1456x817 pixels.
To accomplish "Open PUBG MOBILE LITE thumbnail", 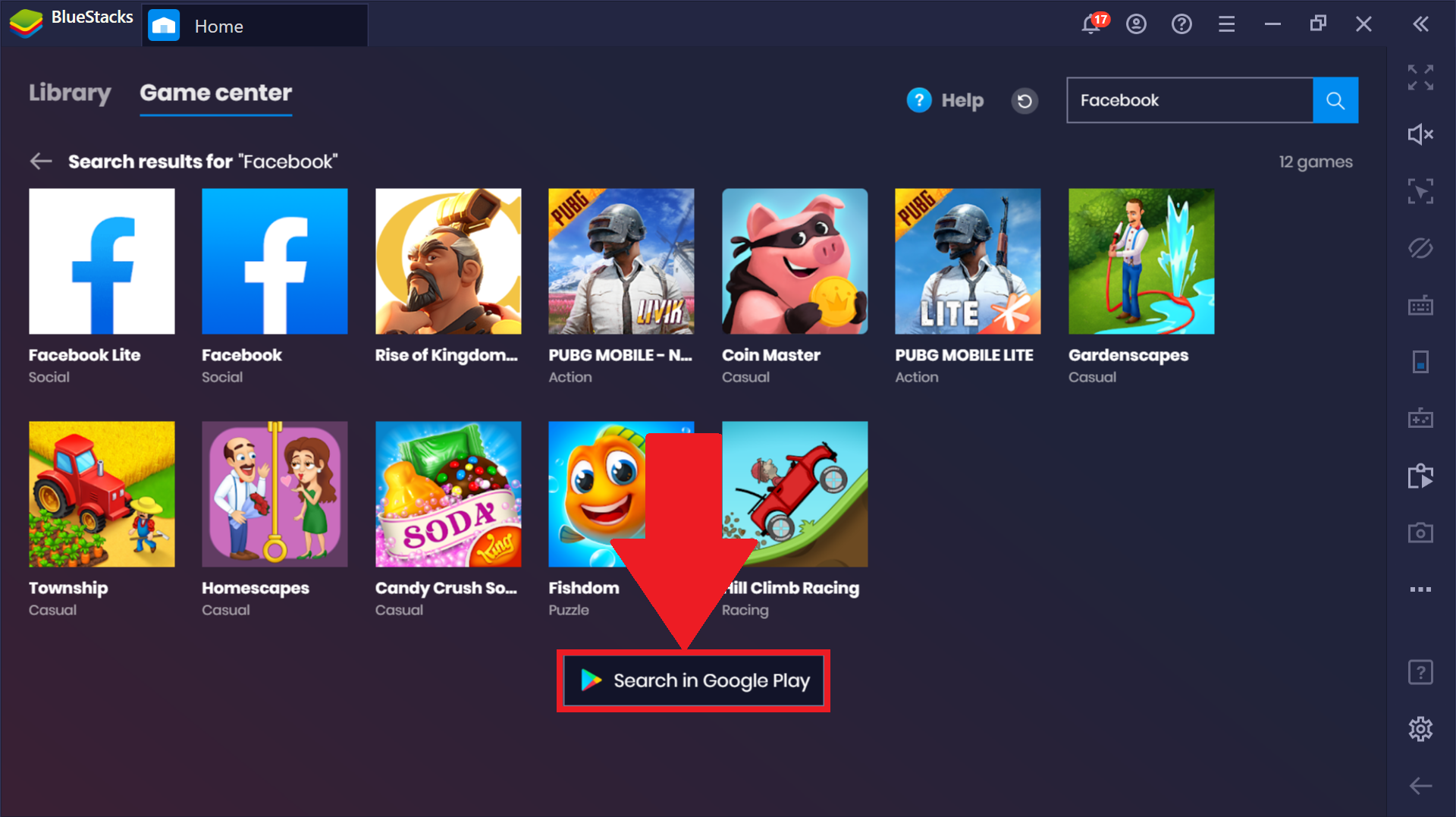I will tap(968, 261).
